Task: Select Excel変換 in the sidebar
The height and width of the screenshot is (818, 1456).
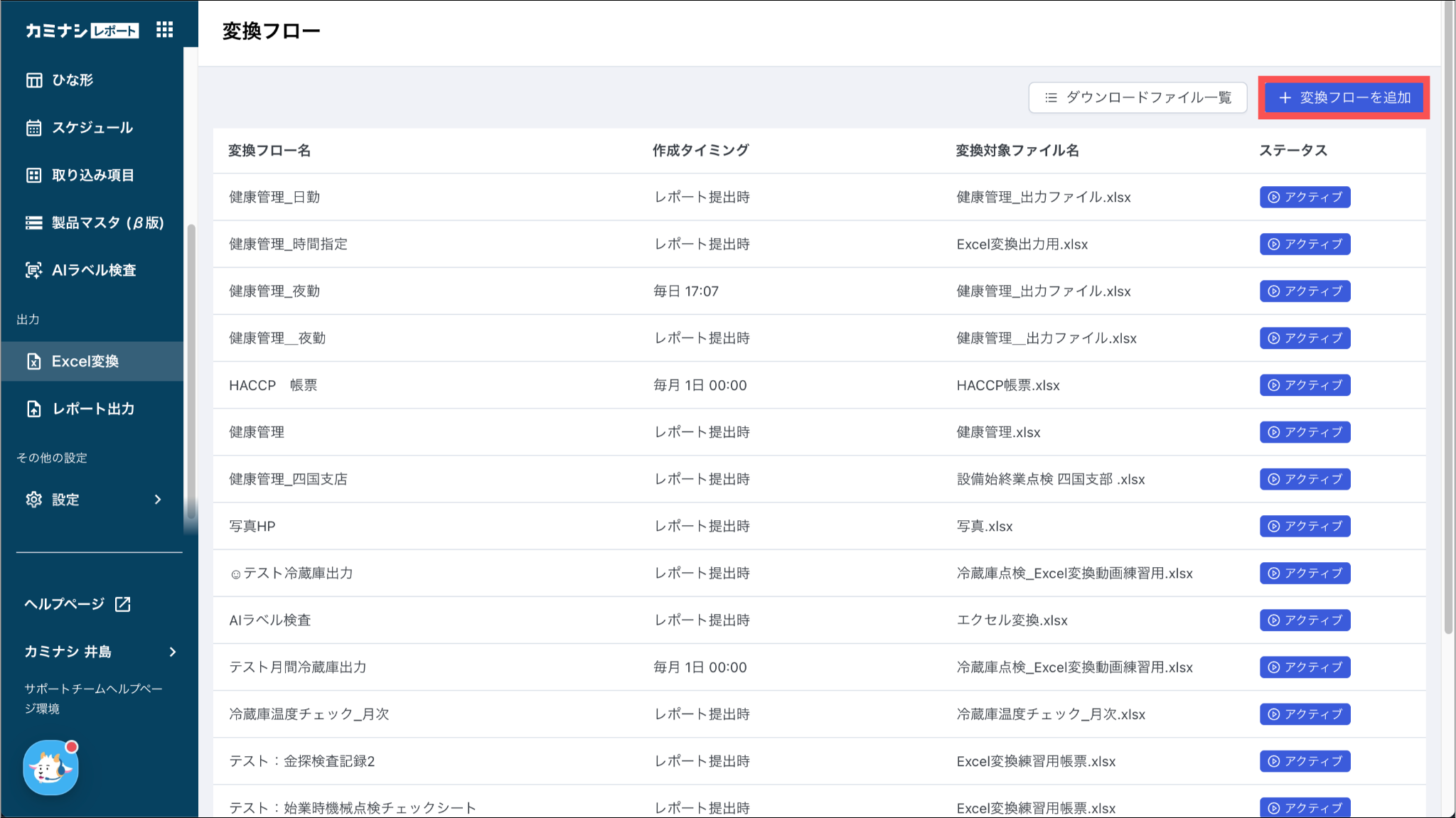Action: (x=85, y=361)
